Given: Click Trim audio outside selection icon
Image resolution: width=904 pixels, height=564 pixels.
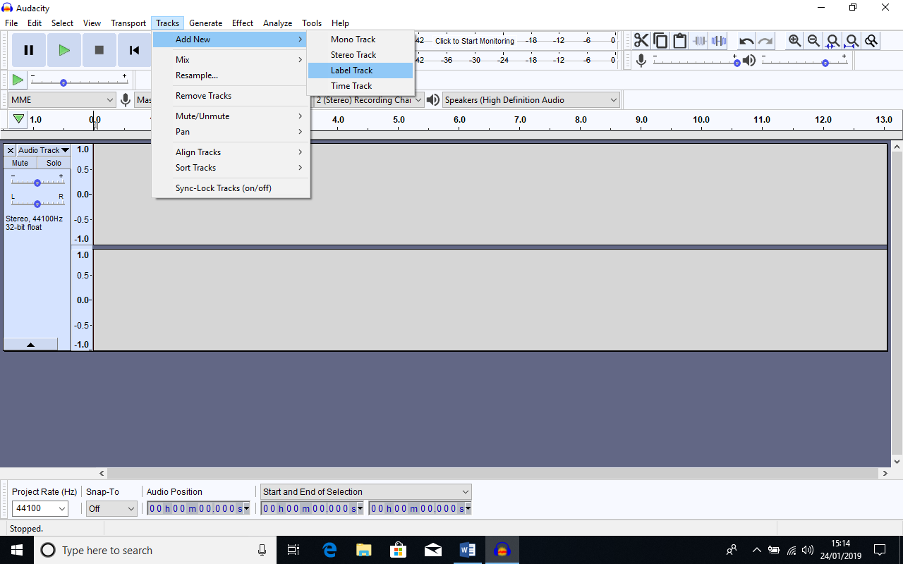Looking at the screenshot, I should click(x=699, y=40).
